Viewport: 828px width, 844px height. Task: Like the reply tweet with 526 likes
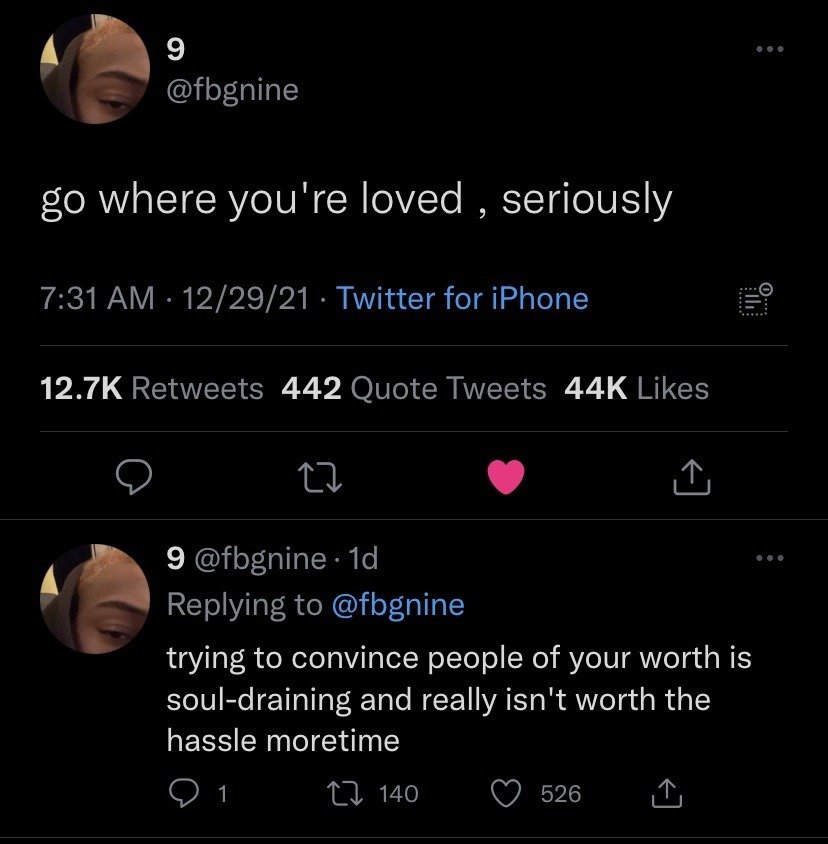tap(506, 794)
